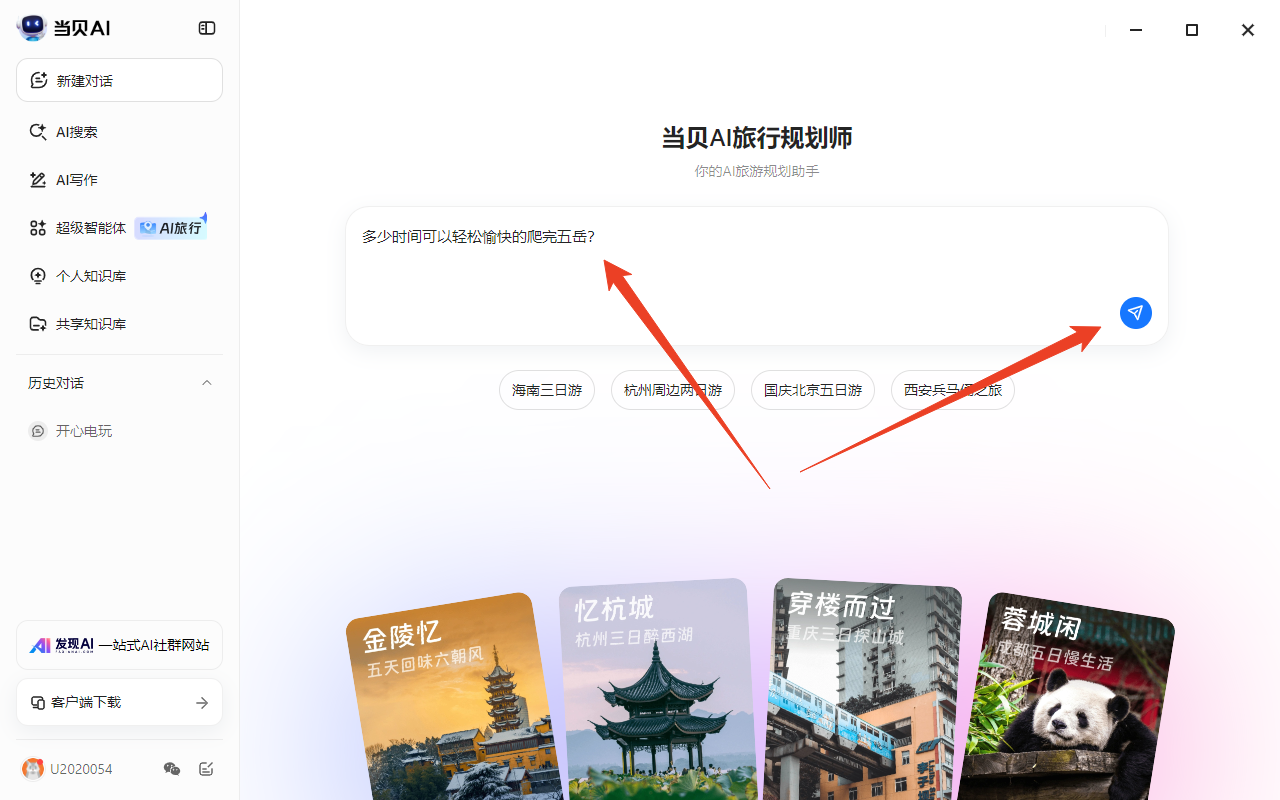Click the 当贝AI robot logo

(x=32, y=28)
